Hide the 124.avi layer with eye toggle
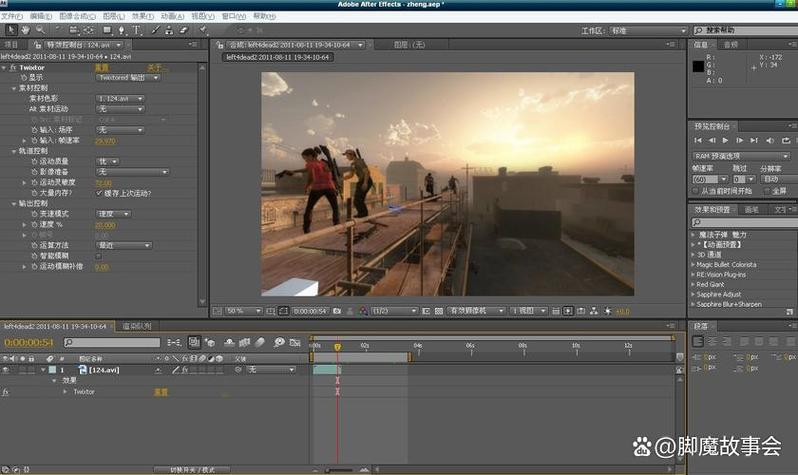This screenshot has width=798, height=475. coord(6,370)
